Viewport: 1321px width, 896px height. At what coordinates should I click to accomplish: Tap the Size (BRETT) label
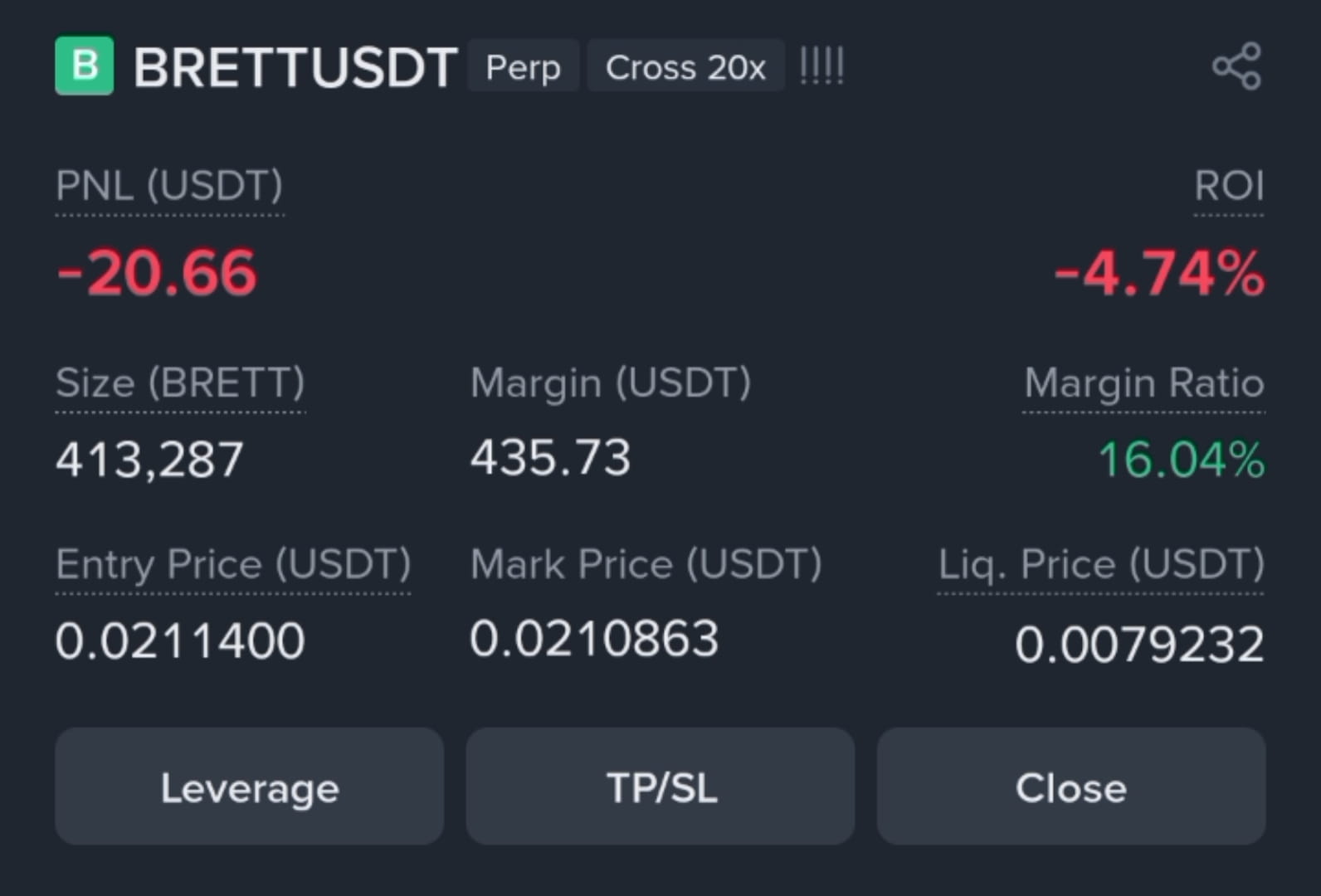180,383
